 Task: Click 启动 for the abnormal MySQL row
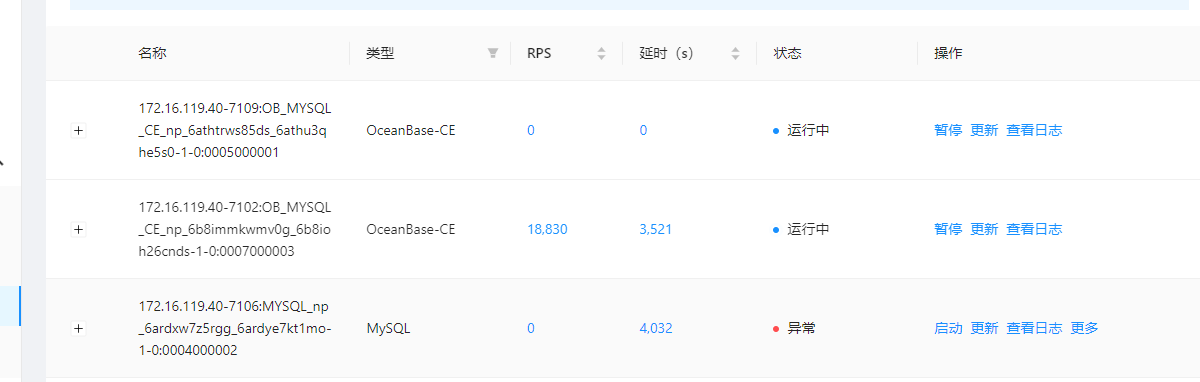(948, 328)
